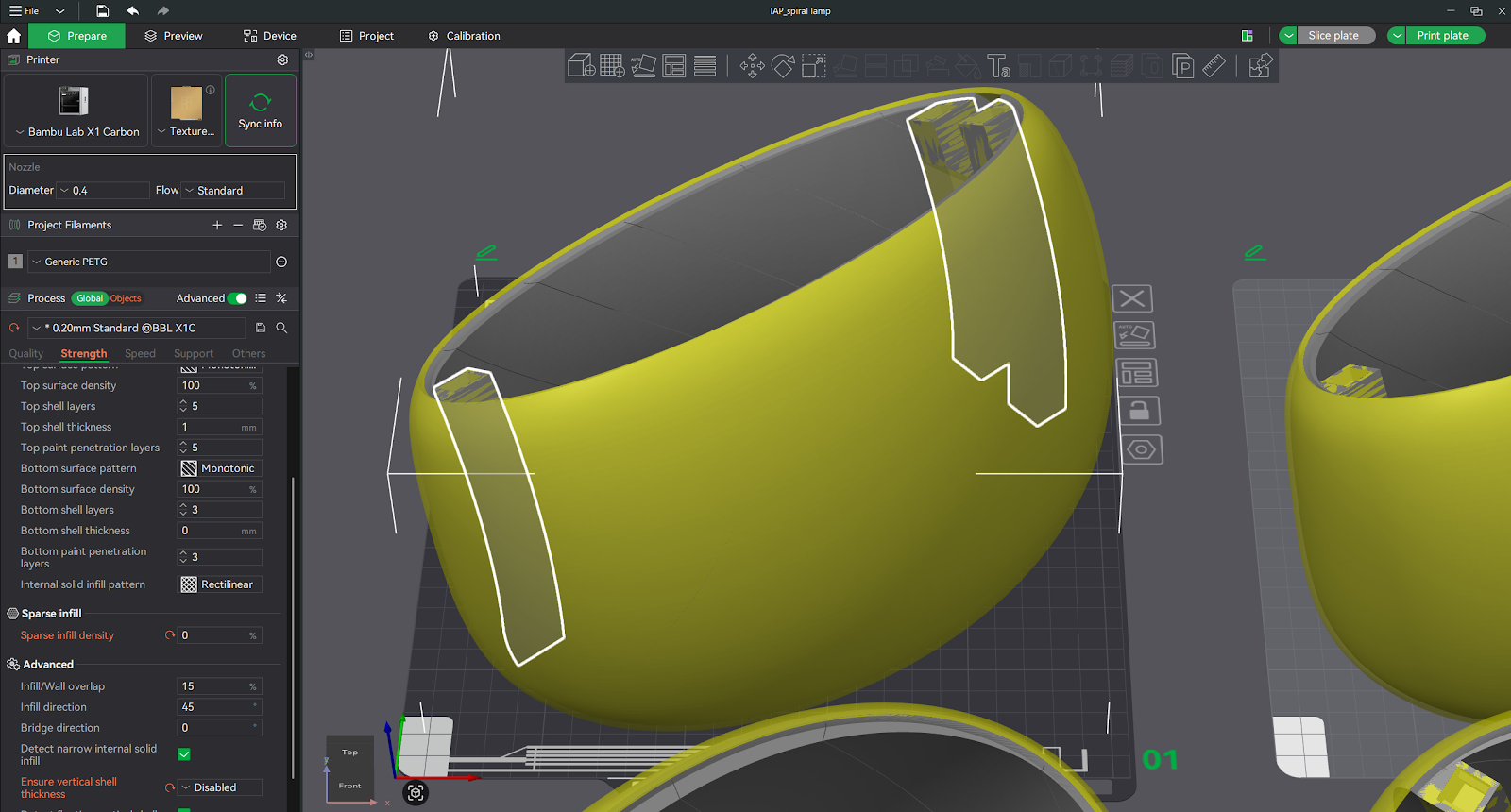Open the nozzle Diameter dropdown

click(x=102, y=191)
